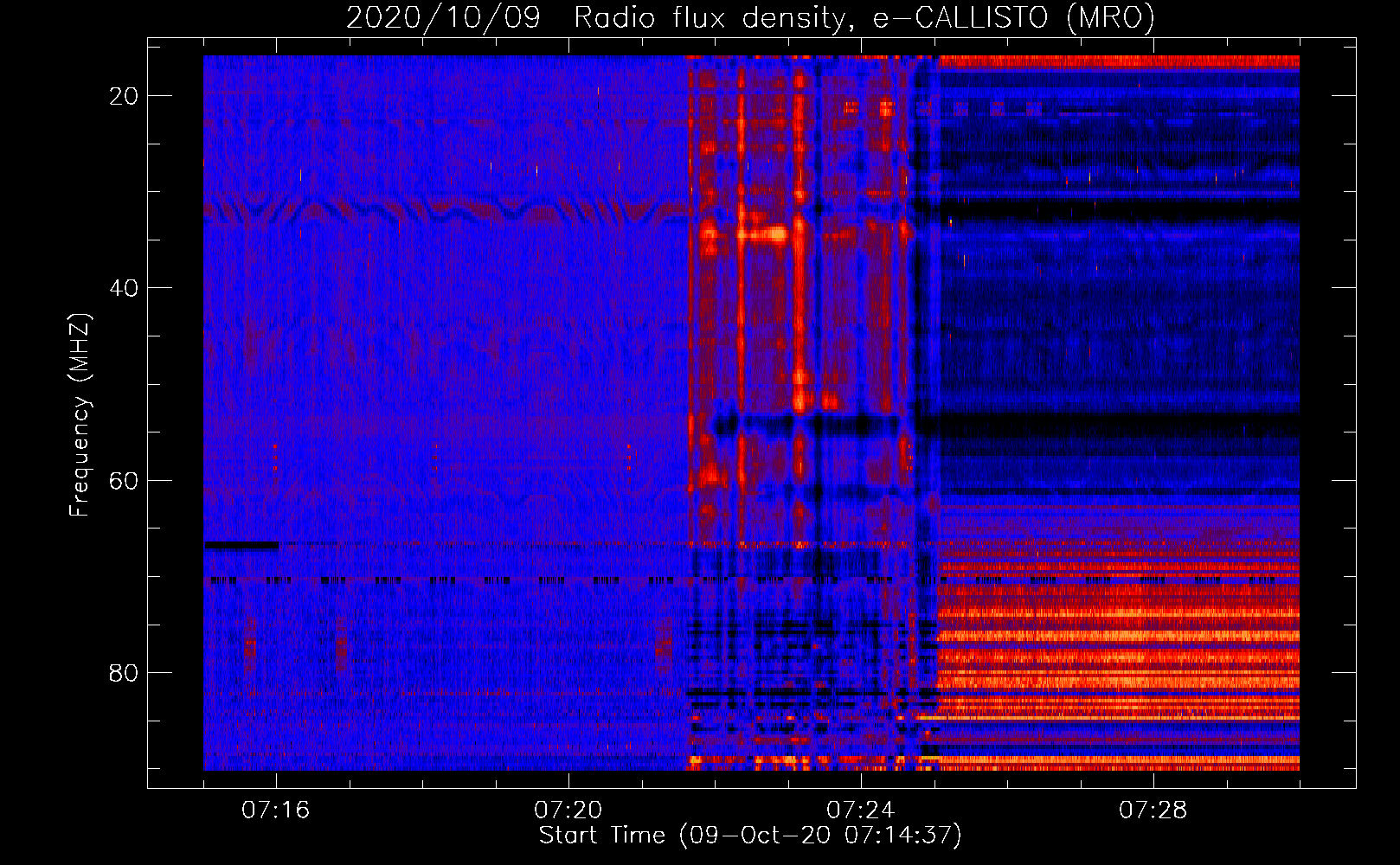Screen dimensions: 1400x865
Task: Click the 07:16 time tick label
Action: tap(276, 811)
